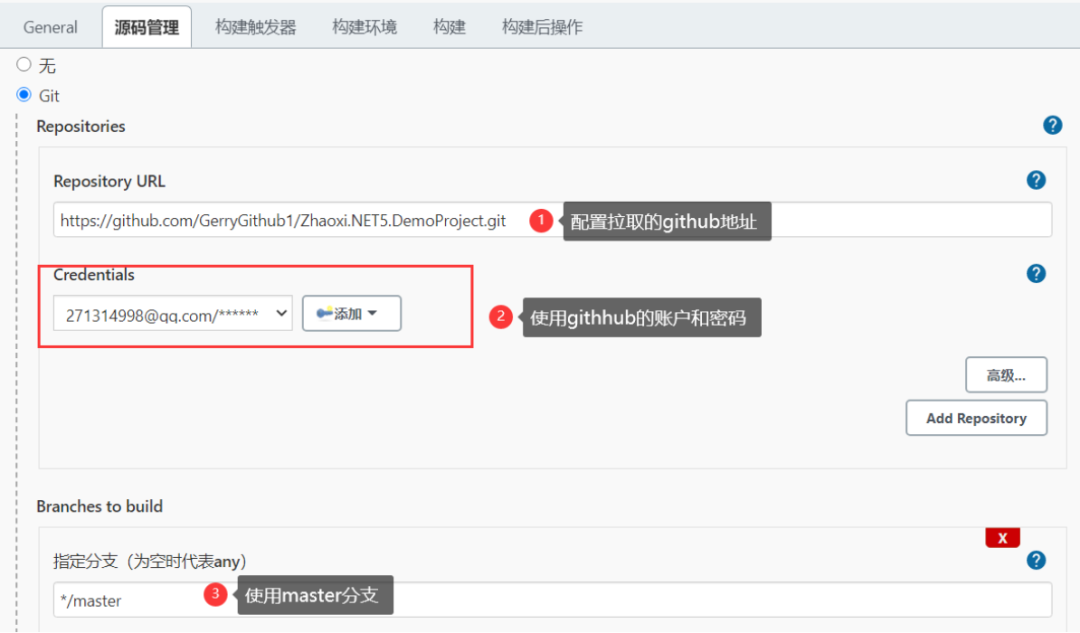
Task: Click the Add Repository button
Action: 976,418
